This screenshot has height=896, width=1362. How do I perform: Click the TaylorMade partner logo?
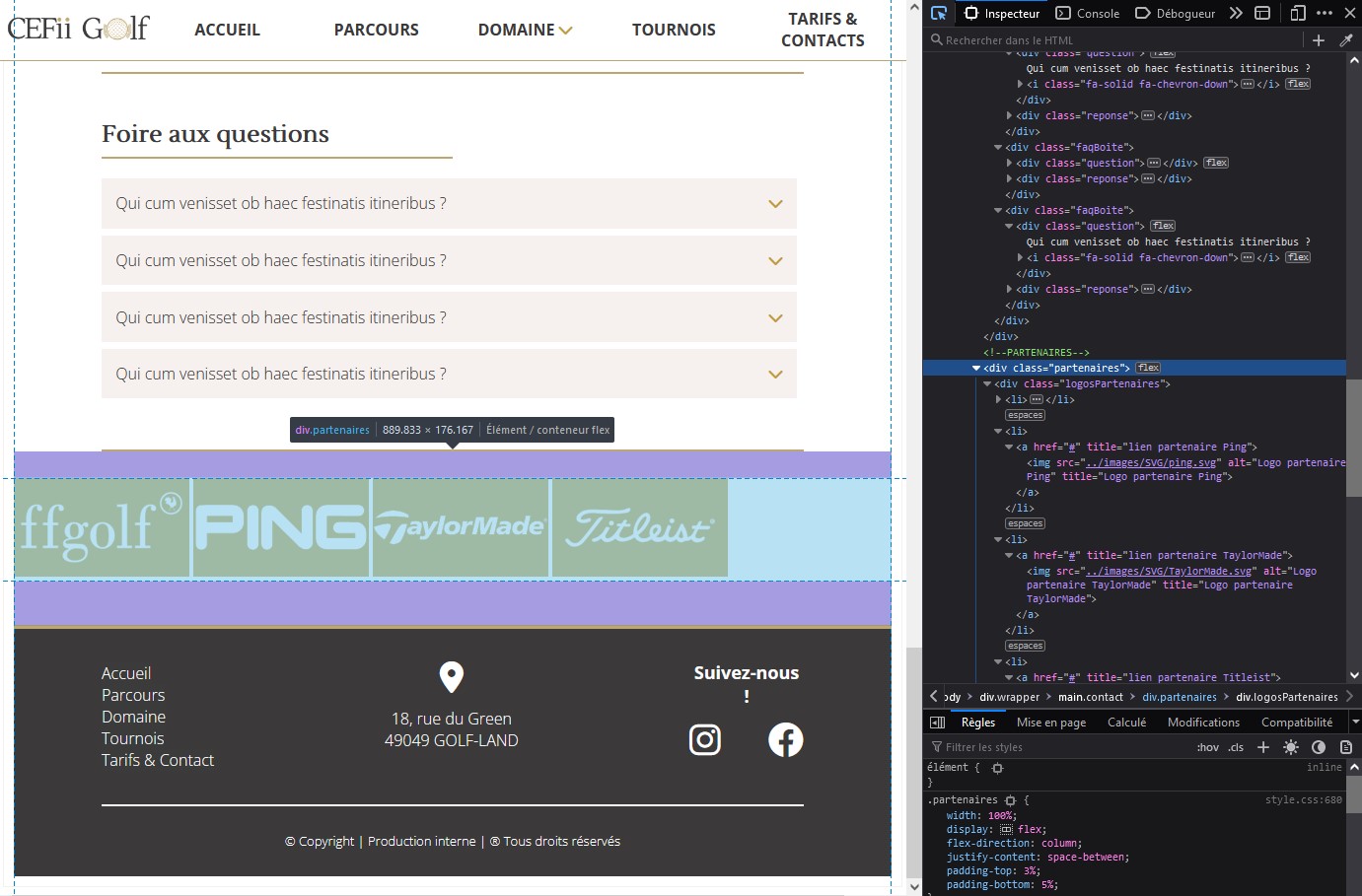461,528
